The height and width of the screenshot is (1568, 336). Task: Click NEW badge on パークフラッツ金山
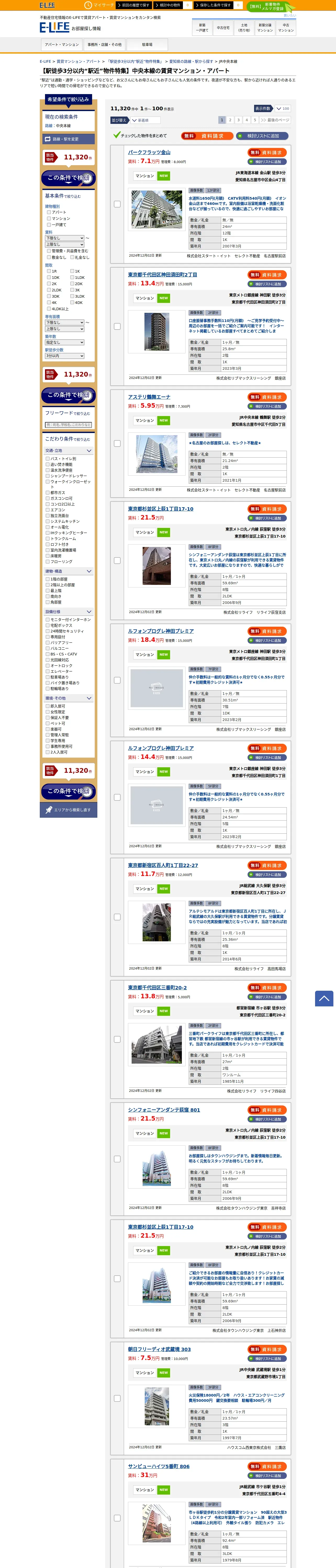(164, 176)
